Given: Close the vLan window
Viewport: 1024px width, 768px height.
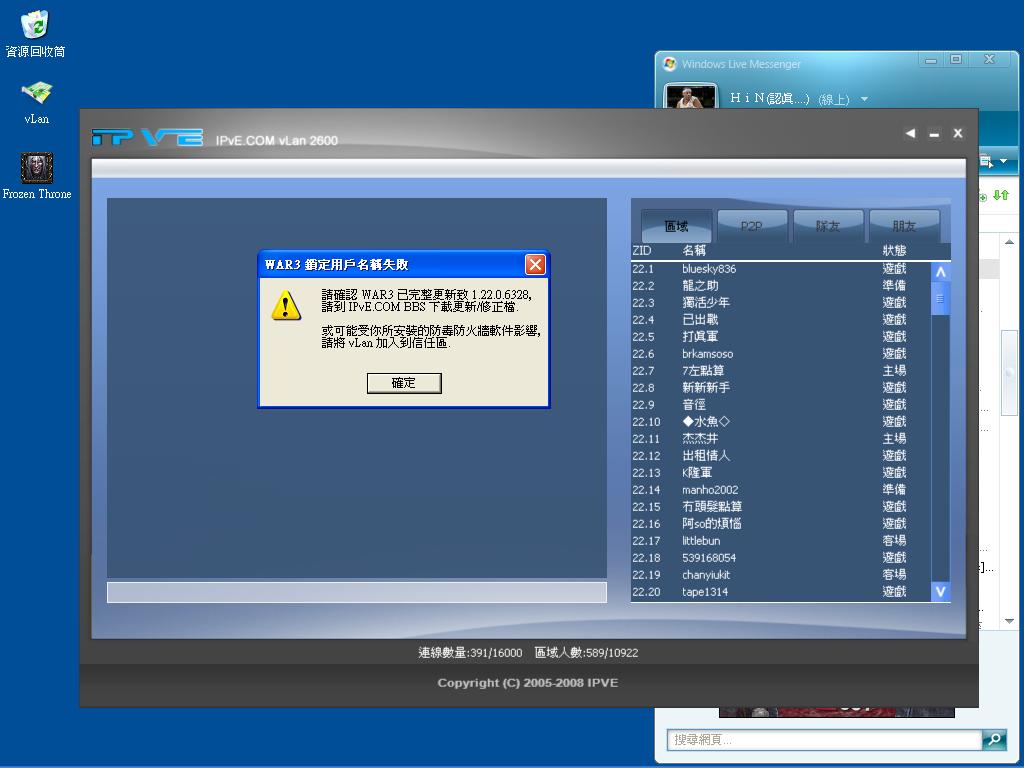Looking at the screenshot, I should 957,133.
